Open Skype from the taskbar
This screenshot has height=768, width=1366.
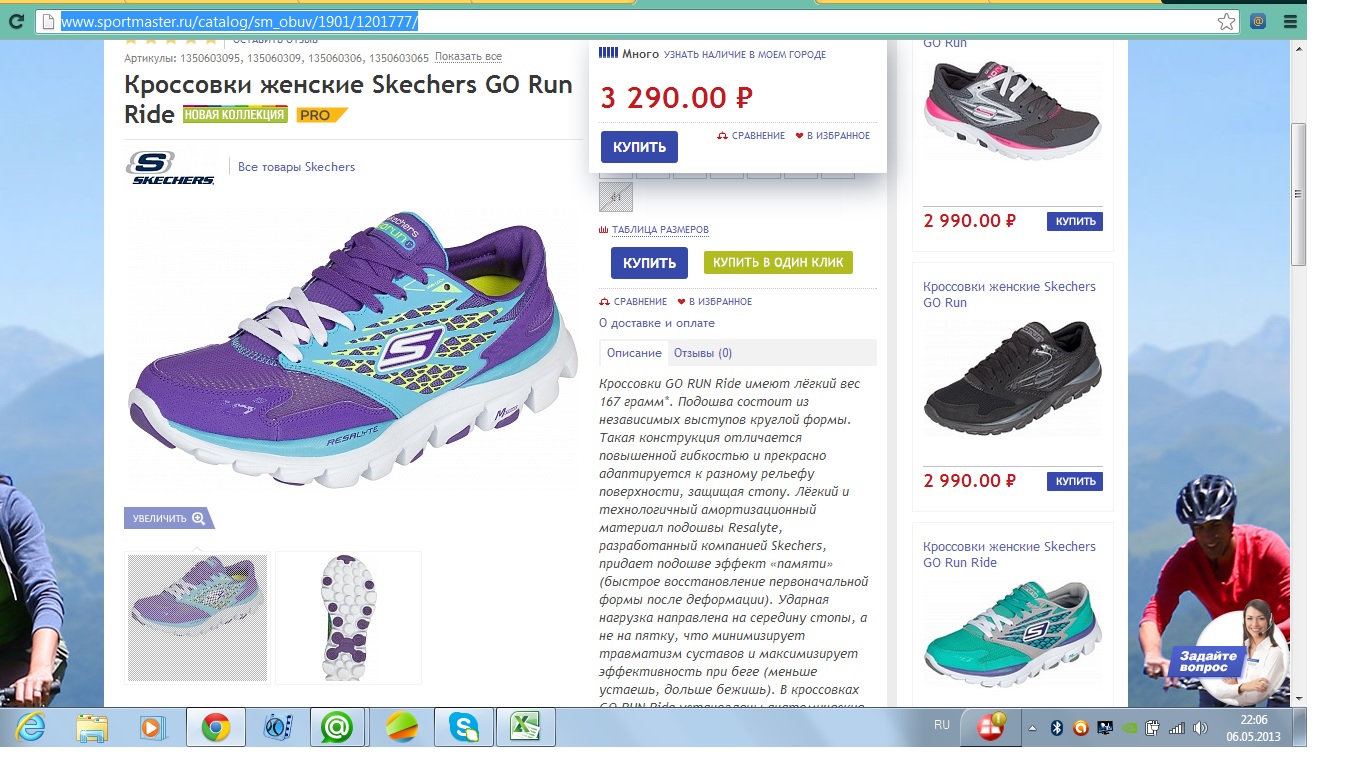pos(463,728)
